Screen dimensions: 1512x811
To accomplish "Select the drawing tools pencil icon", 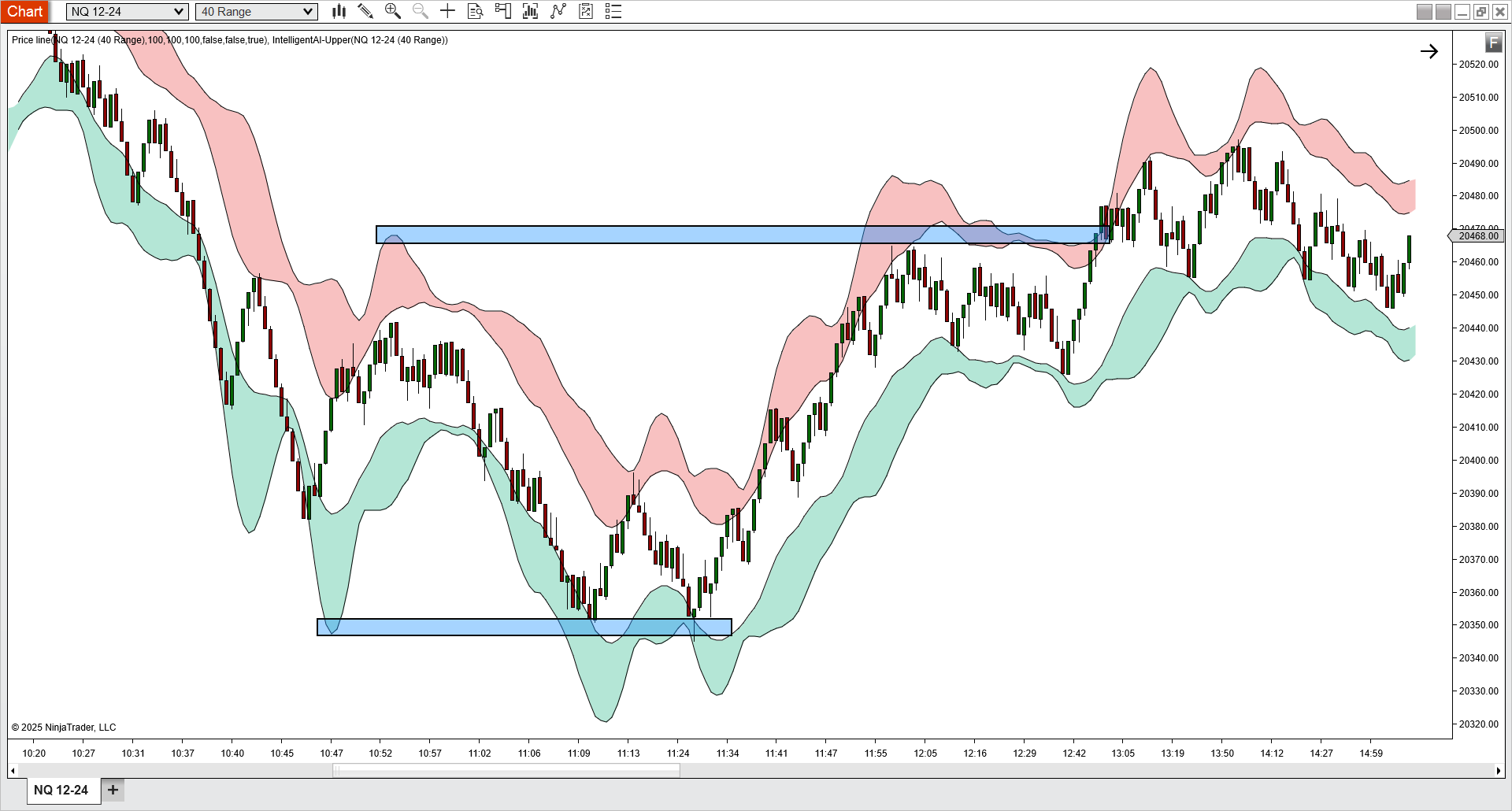I will point(365,11).
